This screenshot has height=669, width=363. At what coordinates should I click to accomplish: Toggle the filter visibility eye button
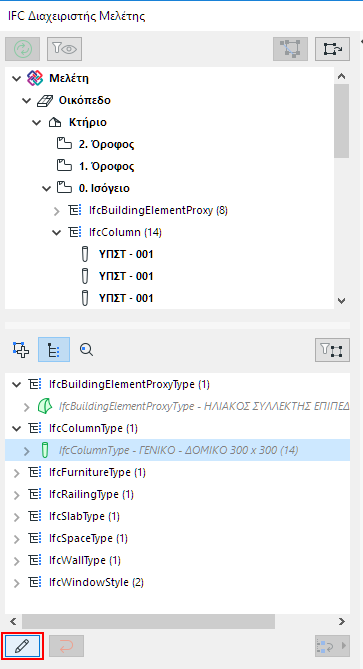[x=65, y=49]
